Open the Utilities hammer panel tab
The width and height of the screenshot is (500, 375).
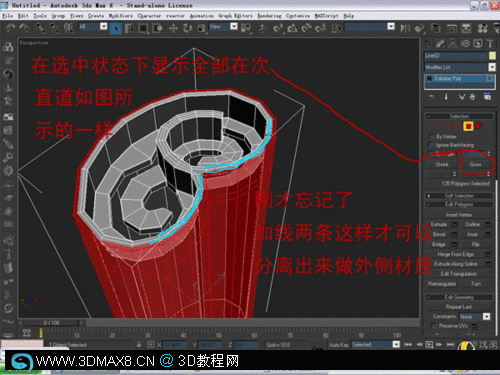pyautogui.click(x=490, y=43)
